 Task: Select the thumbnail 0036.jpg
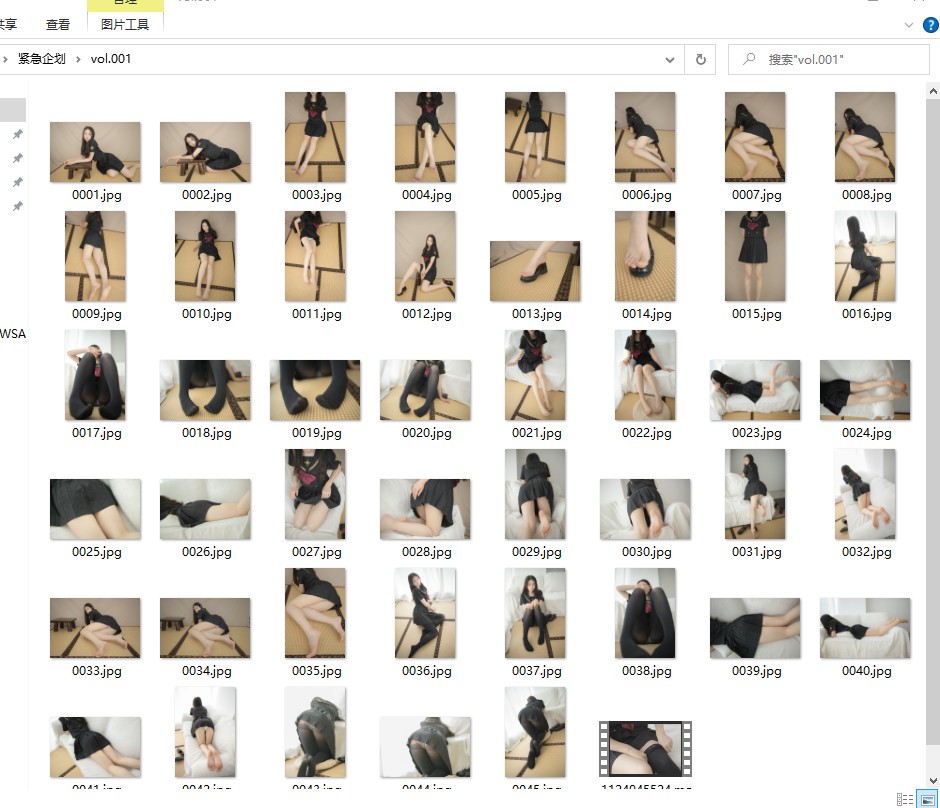tap(425, 613)
